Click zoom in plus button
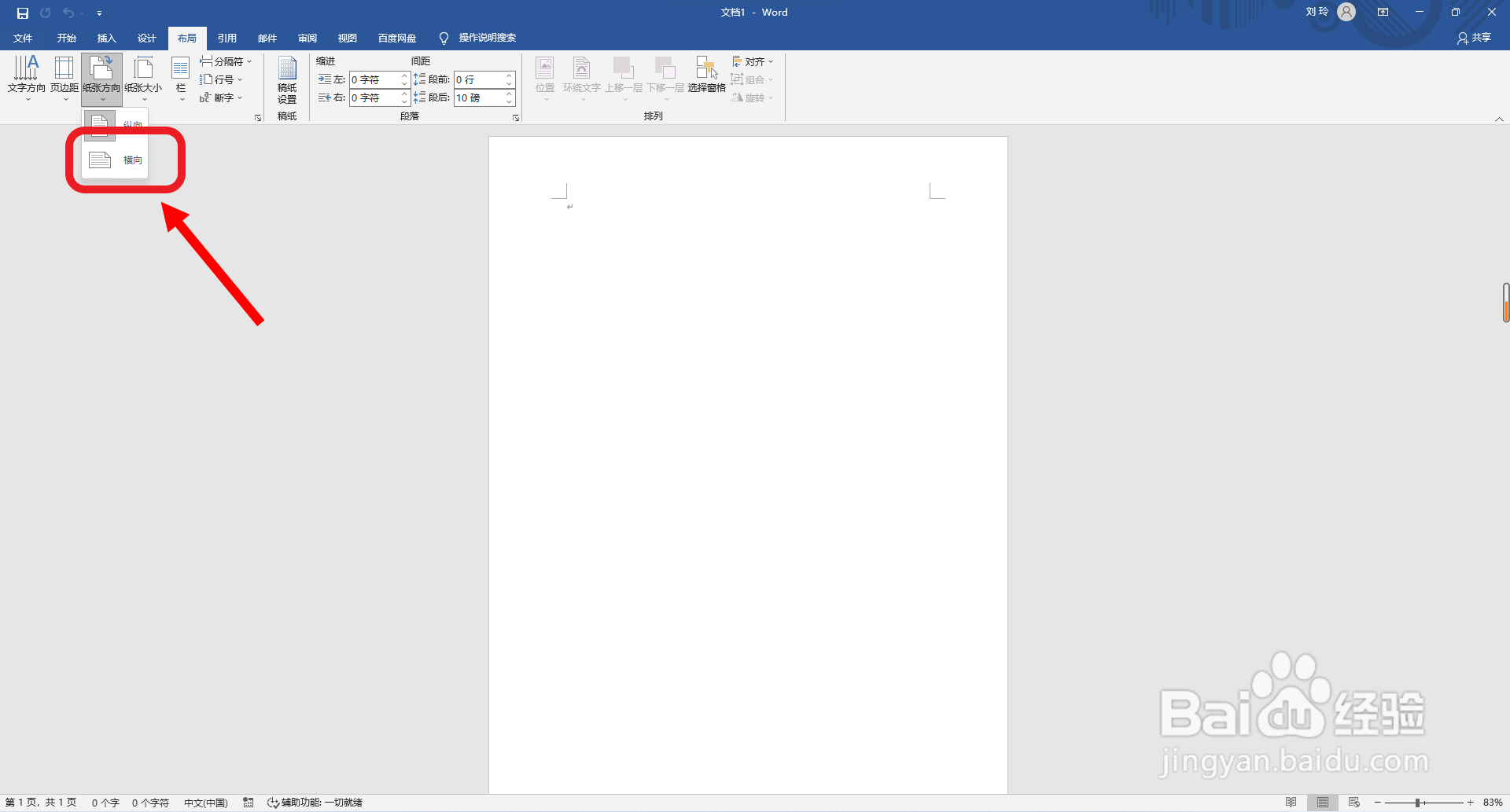Image resolution: width=1510 pixels, height=812 pixels. (x=1471, y=803)
